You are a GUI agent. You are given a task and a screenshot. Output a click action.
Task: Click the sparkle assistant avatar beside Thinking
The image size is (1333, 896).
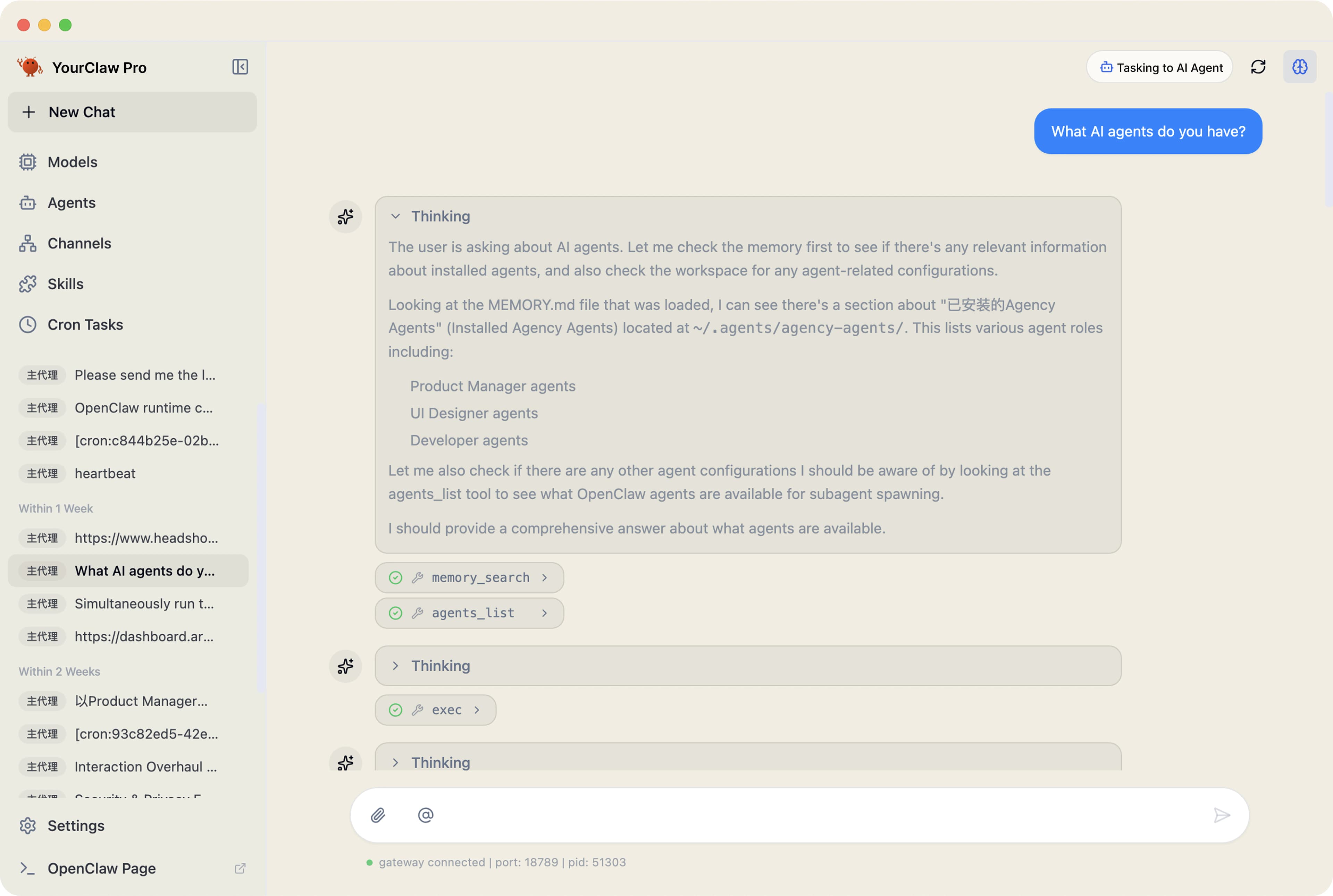[x=345, y=217]
